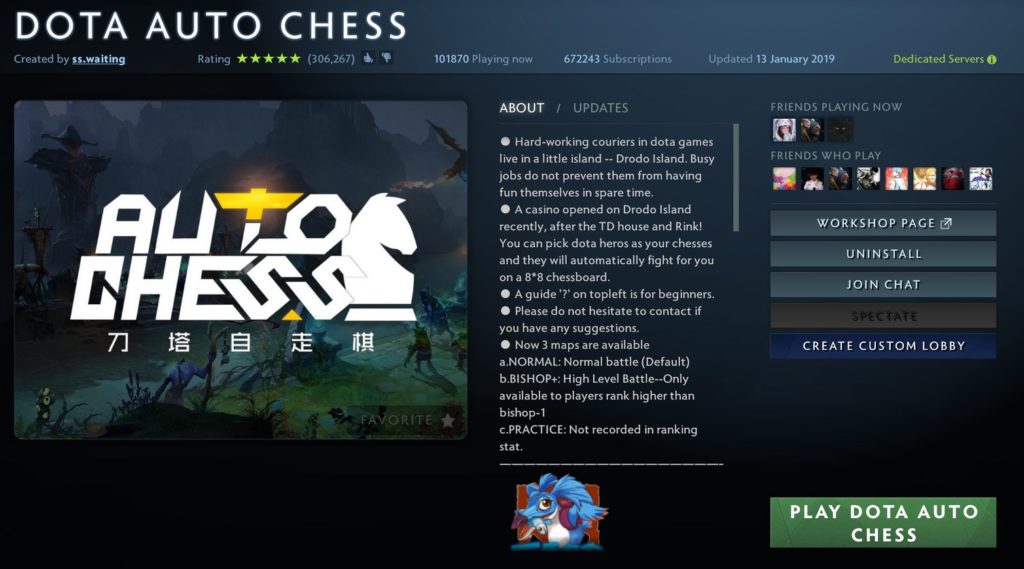Select first friend avatar under Friends Playing Now
The height and width of the screenshot is (569, 1024).
click(784, 130)
